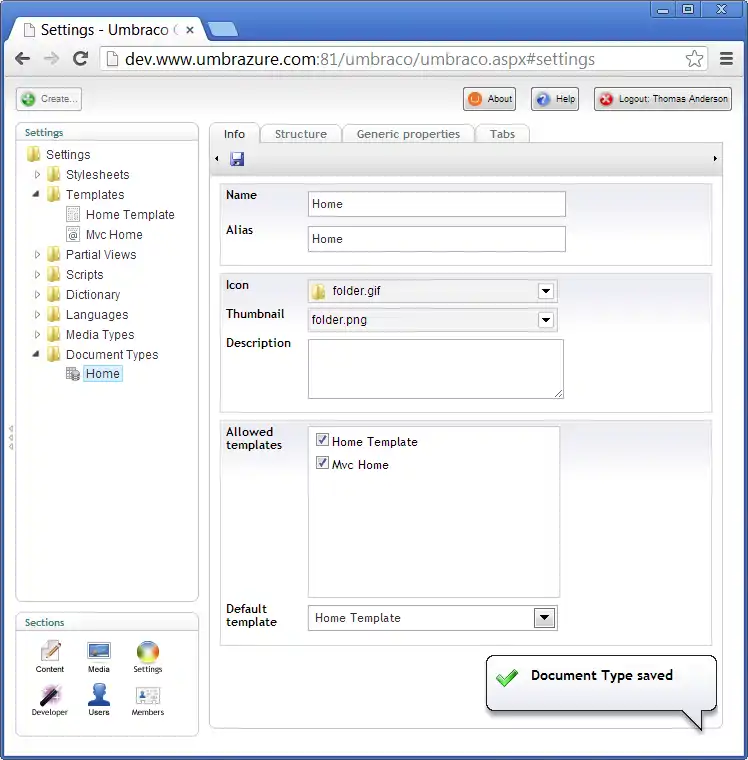This screenshot has height=760, width=748.
Task: Click the browser address bar
Action: 403,59
